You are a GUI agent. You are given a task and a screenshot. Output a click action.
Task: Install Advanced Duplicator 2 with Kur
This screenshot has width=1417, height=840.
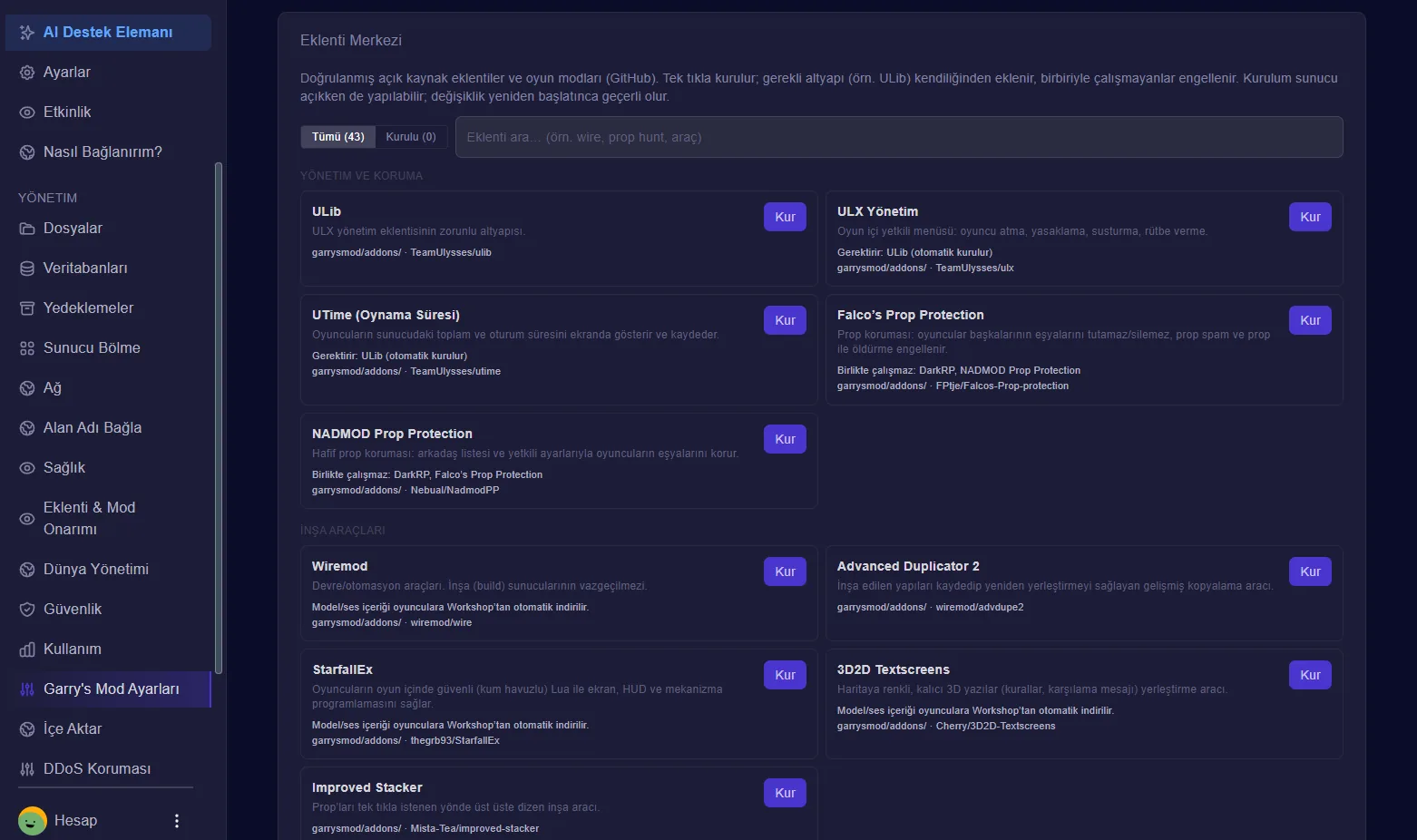pos(1310,571)
